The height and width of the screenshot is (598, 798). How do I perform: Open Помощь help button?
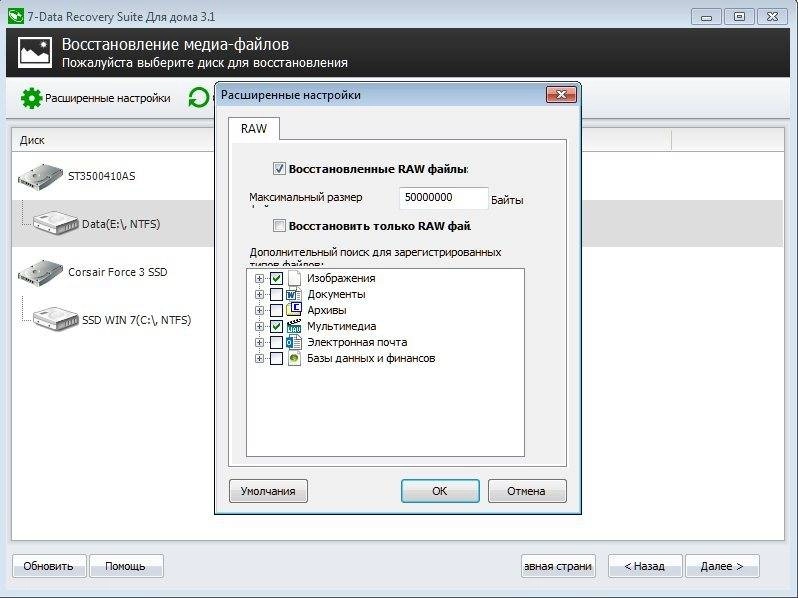(126, 566)
